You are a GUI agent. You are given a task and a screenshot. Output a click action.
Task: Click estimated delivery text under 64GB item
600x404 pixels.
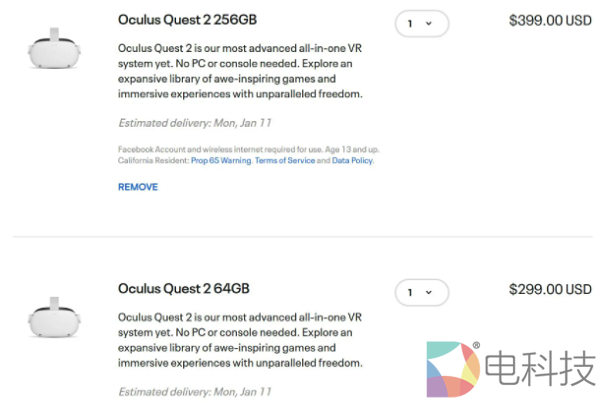click(194, 392)
